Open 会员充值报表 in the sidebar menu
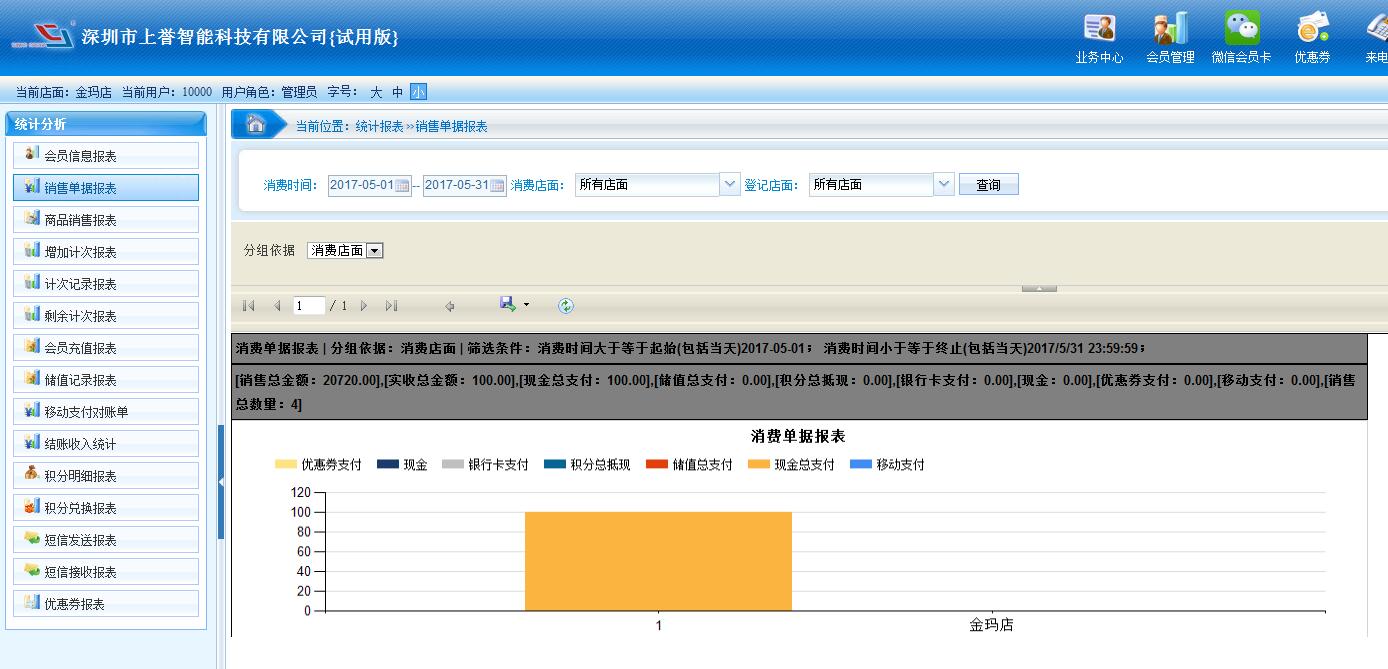The image size is (1388, 669). [x=80, y=348]
